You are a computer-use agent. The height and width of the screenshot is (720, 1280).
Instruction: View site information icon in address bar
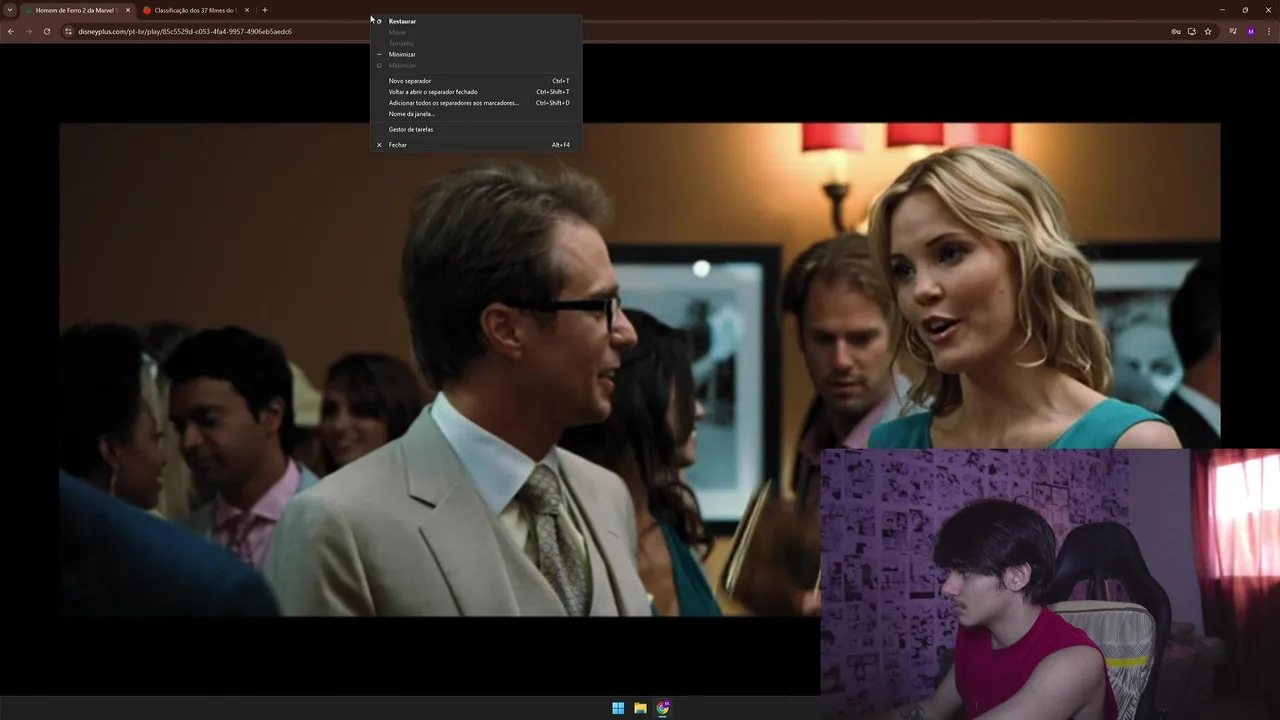(x=69, y=31)
